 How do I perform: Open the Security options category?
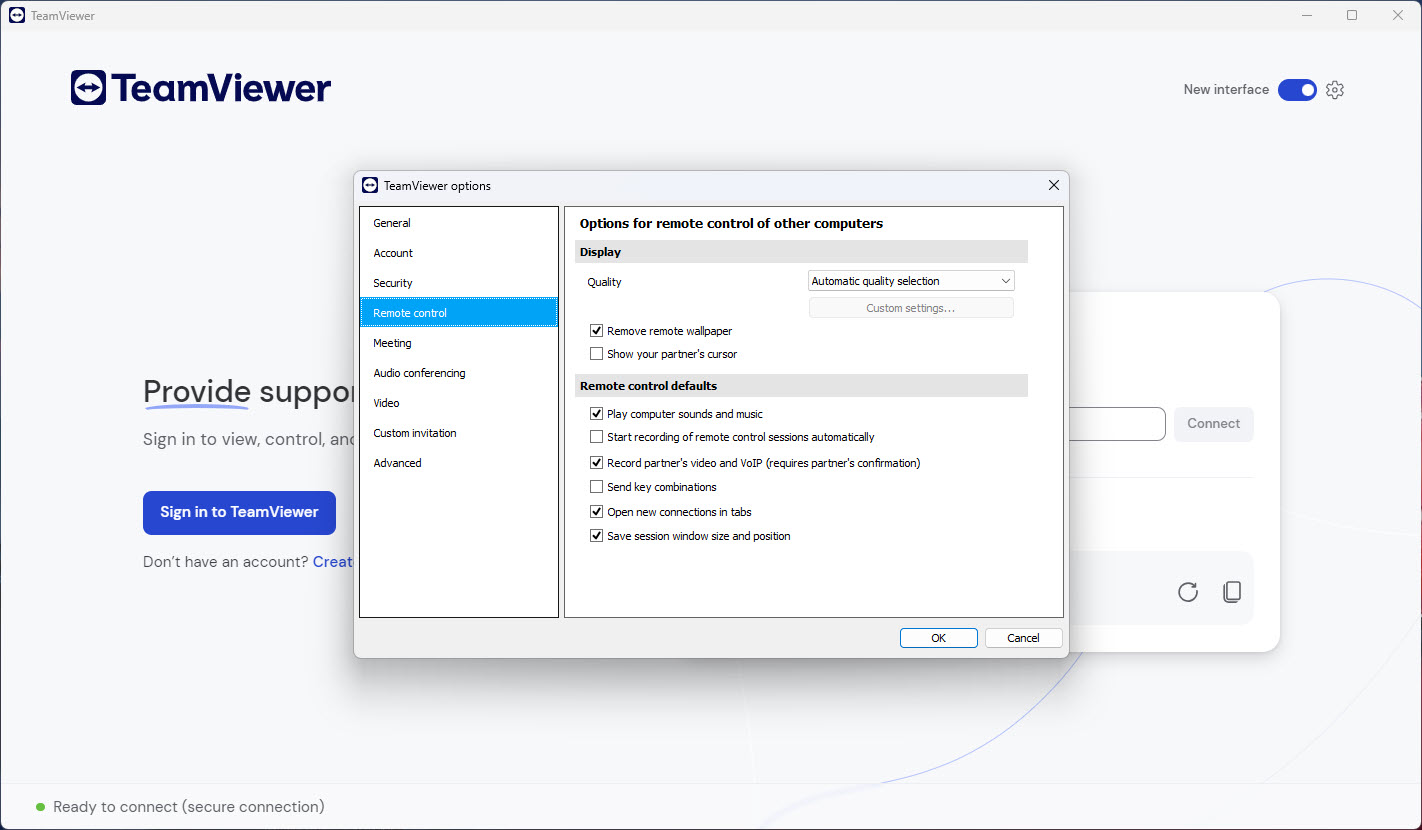click(459, 283)
